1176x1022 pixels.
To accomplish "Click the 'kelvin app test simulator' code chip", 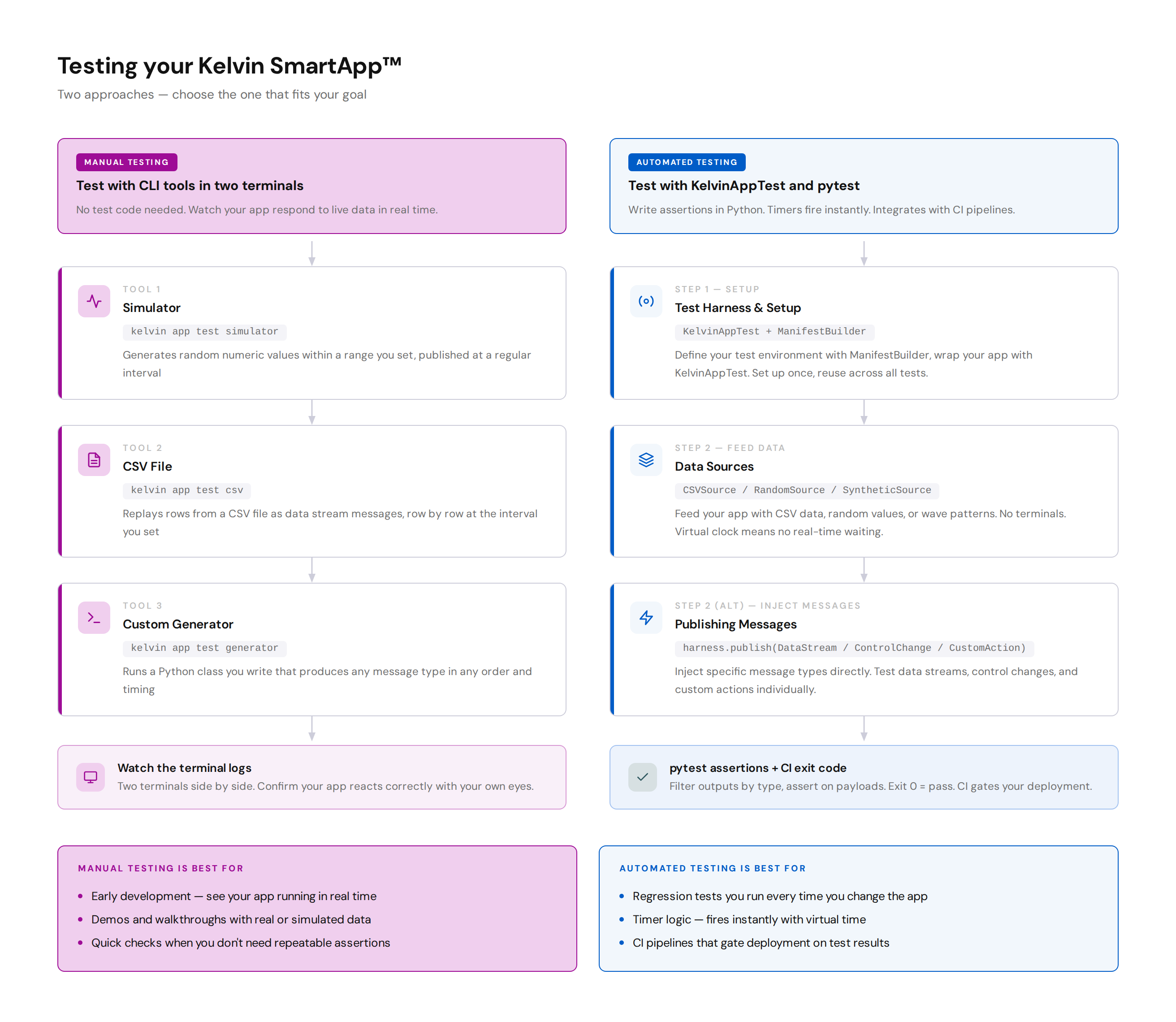I will tap(205, 331).
